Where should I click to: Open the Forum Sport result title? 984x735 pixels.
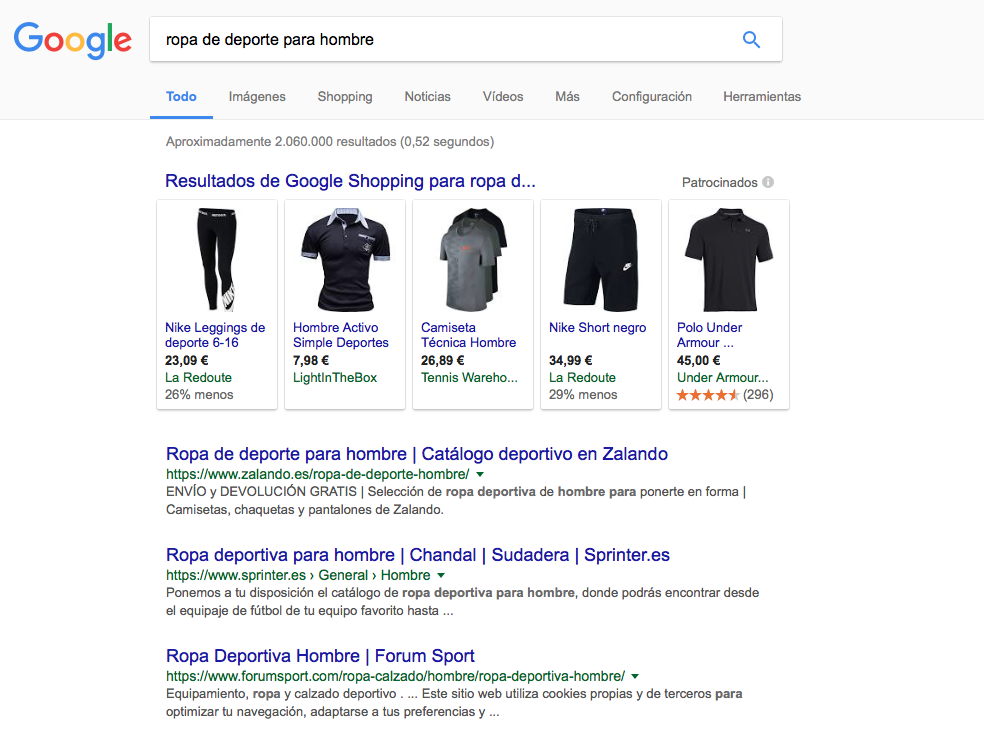pyautogui.click(x=320, y=656)
